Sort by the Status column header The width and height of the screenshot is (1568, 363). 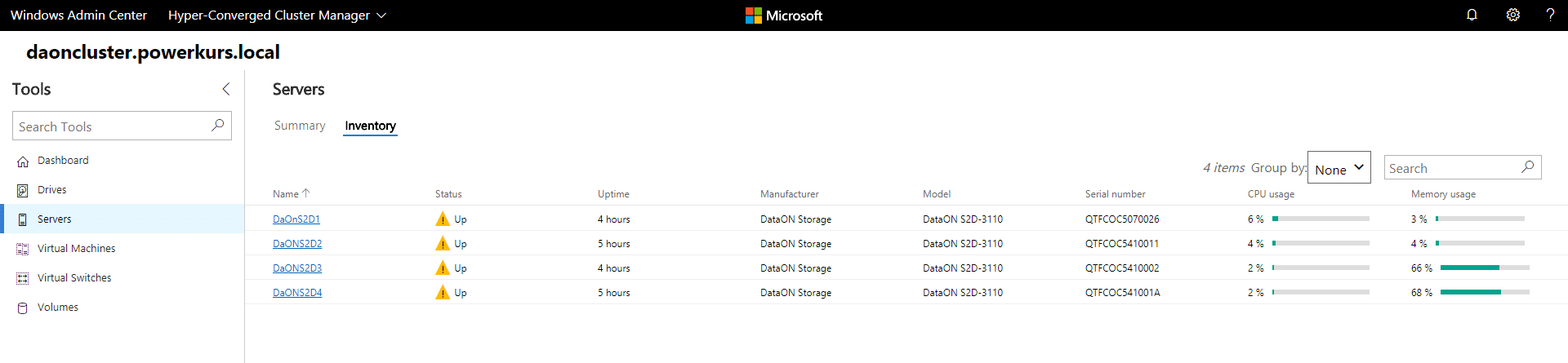pos(448,194)
